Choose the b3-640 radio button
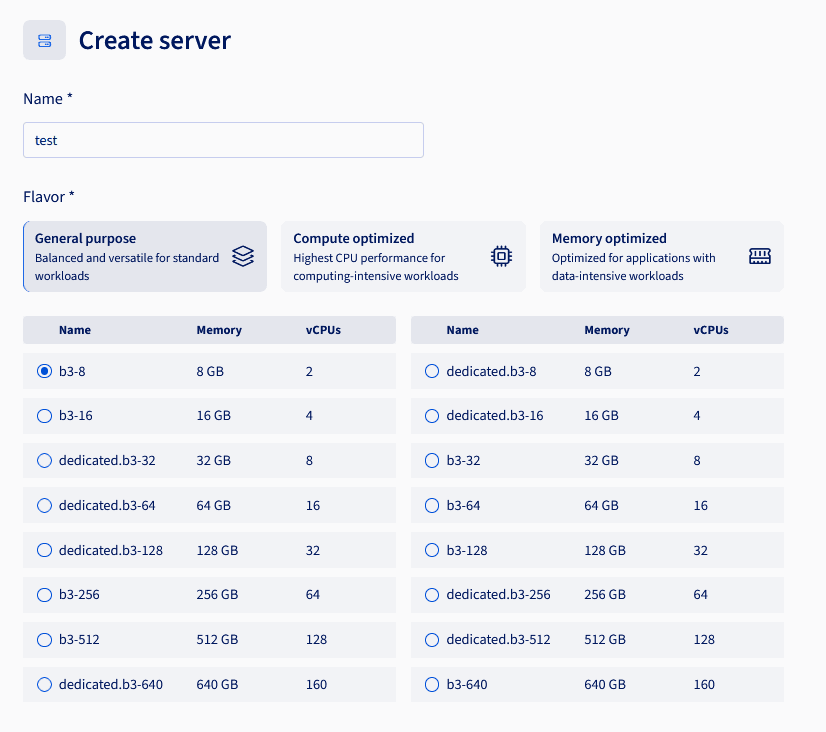 coord(432,685)
